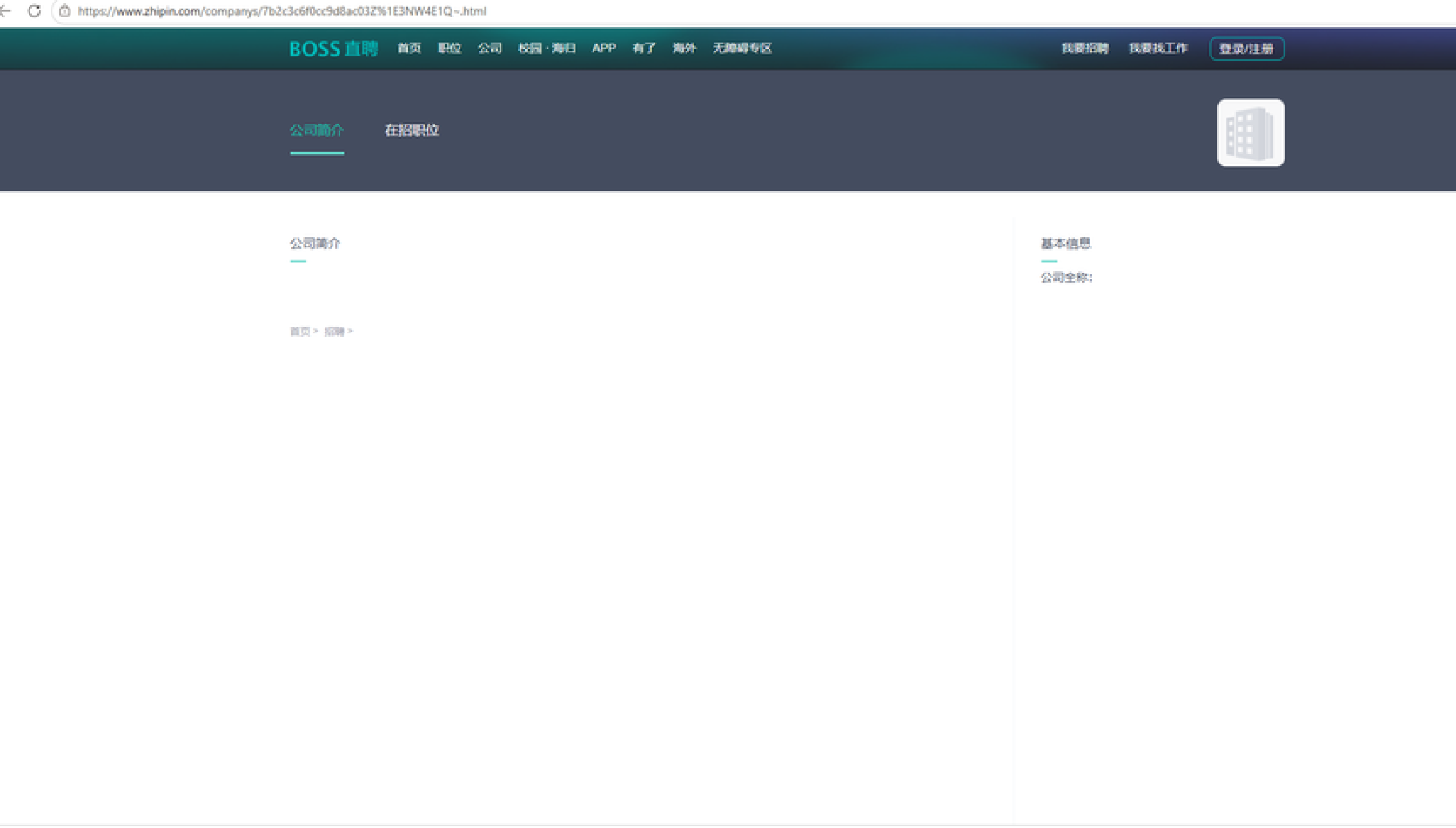This screenshot has width=1456, height=828.
Task: Reload the page with refresh icon
Action: pyautogui.click(x=34, y=11)
